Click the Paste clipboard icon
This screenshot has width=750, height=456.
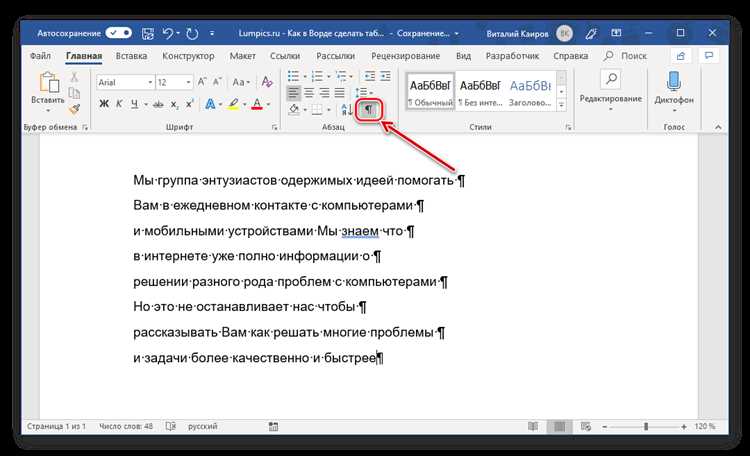point(49,82)
